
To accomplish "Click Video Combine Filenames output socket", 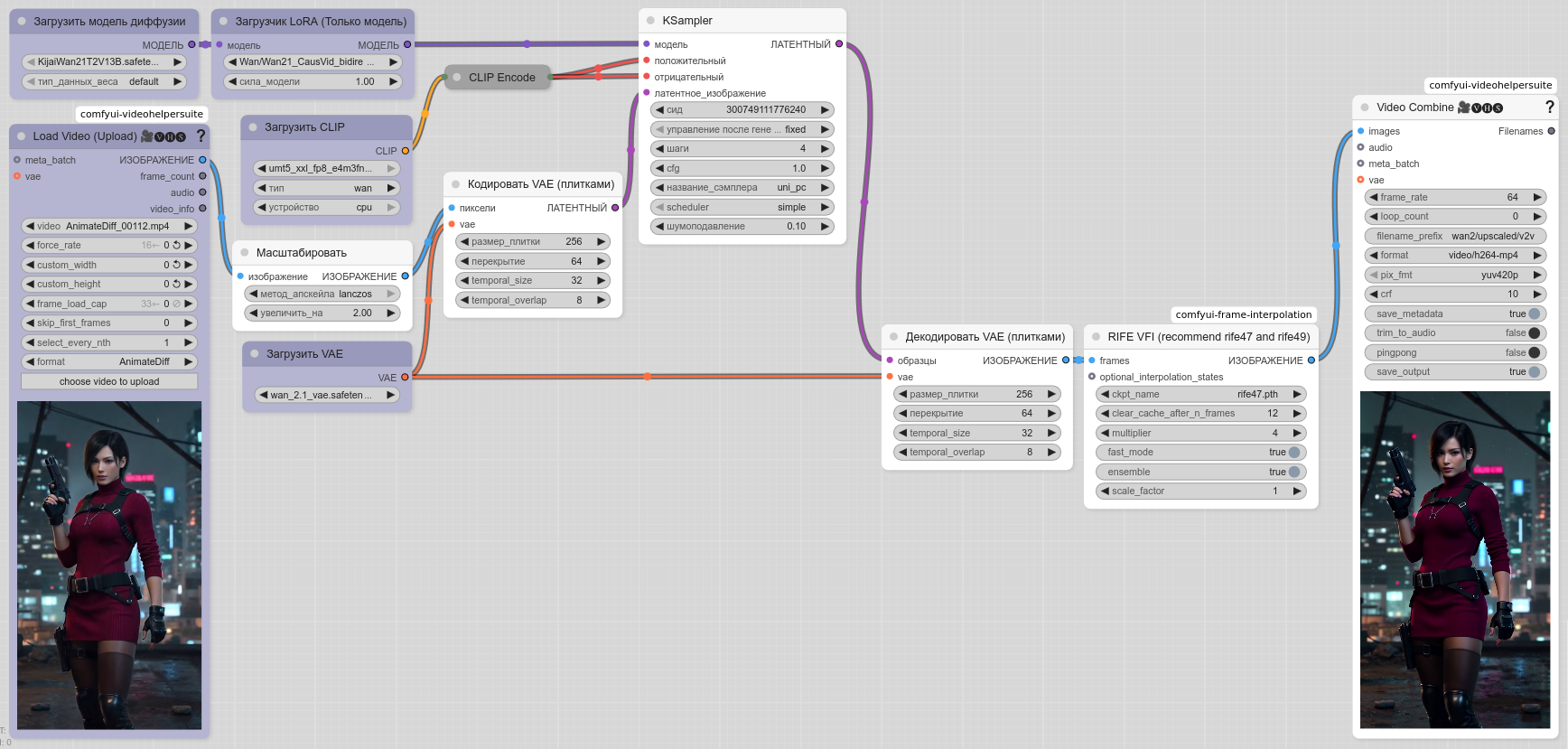I will point(1552,132).
